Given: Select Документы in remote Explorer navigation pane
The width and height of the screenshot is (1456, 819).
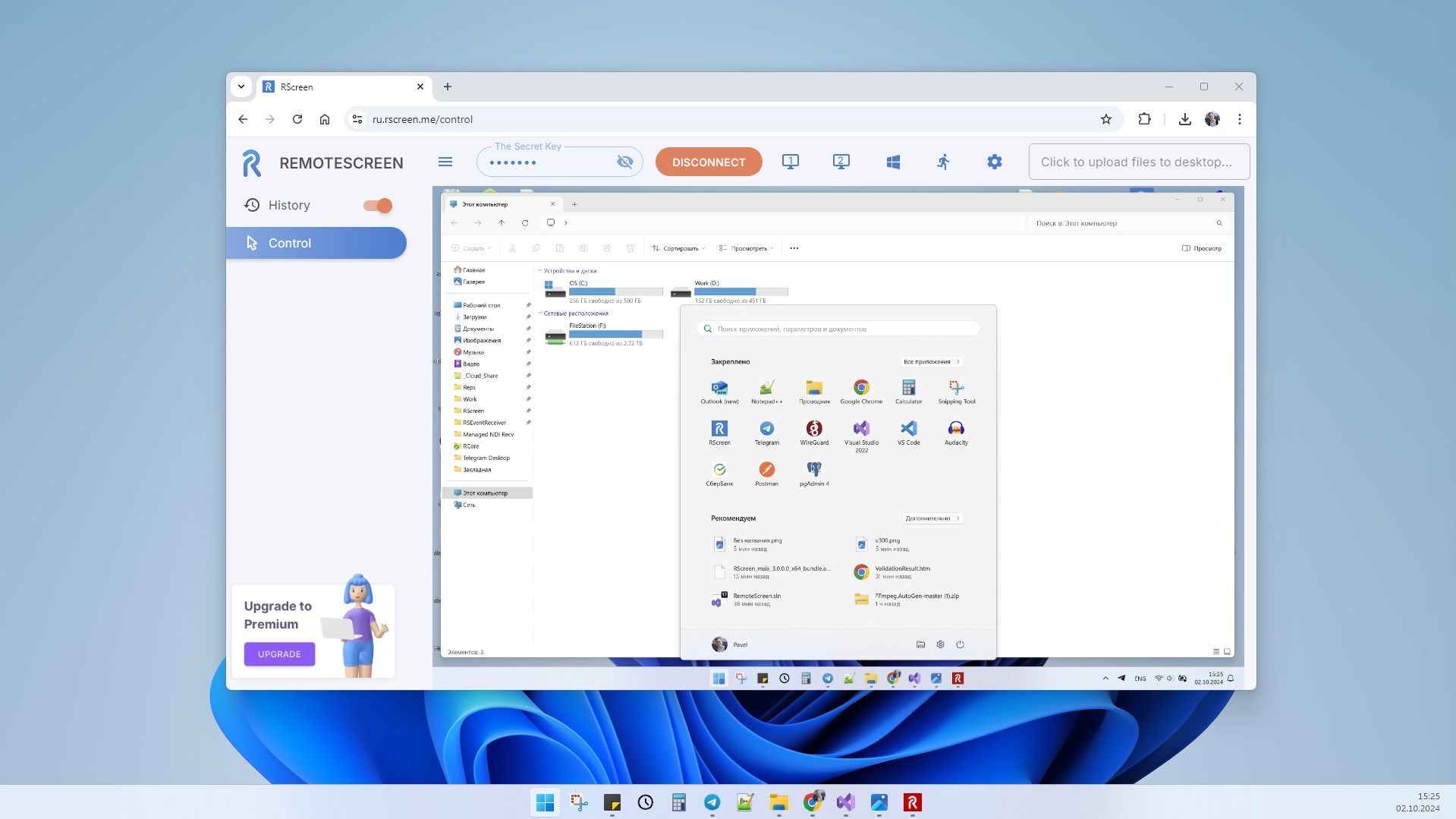Looking at the screenshot, I should tap(478, 329).
